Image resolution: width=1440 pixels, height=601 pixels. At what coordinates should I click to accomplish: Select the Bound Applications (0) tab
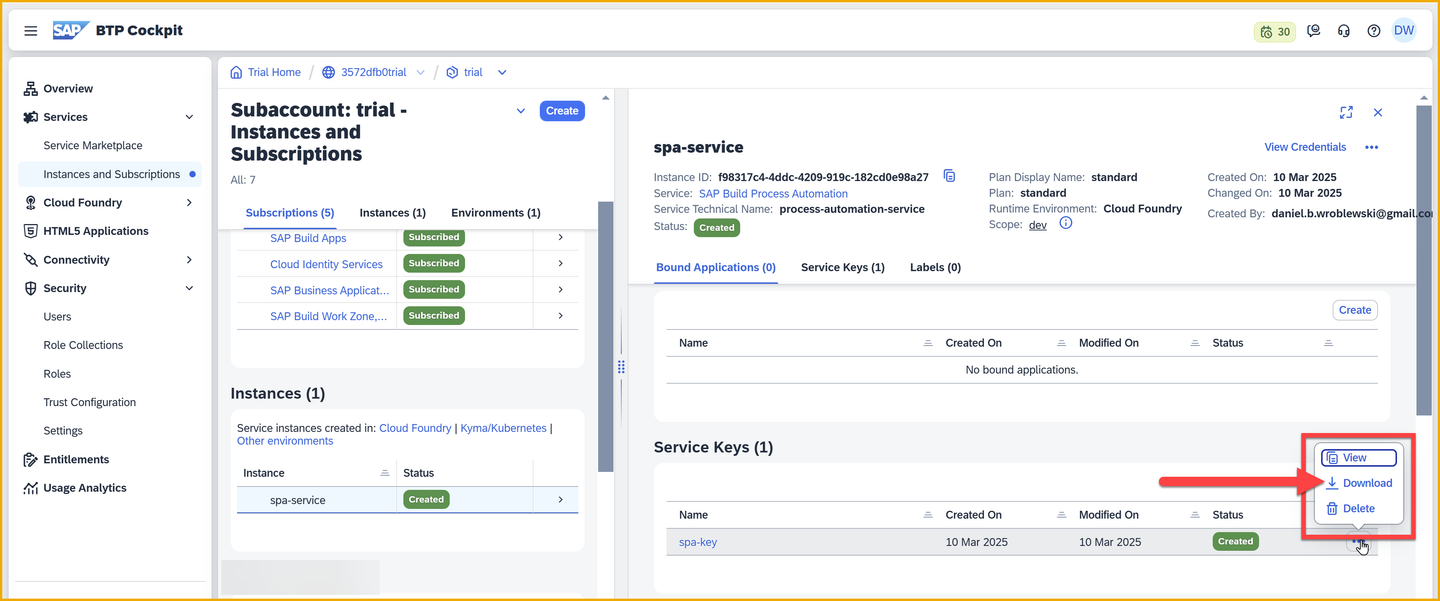pos(716,268)
